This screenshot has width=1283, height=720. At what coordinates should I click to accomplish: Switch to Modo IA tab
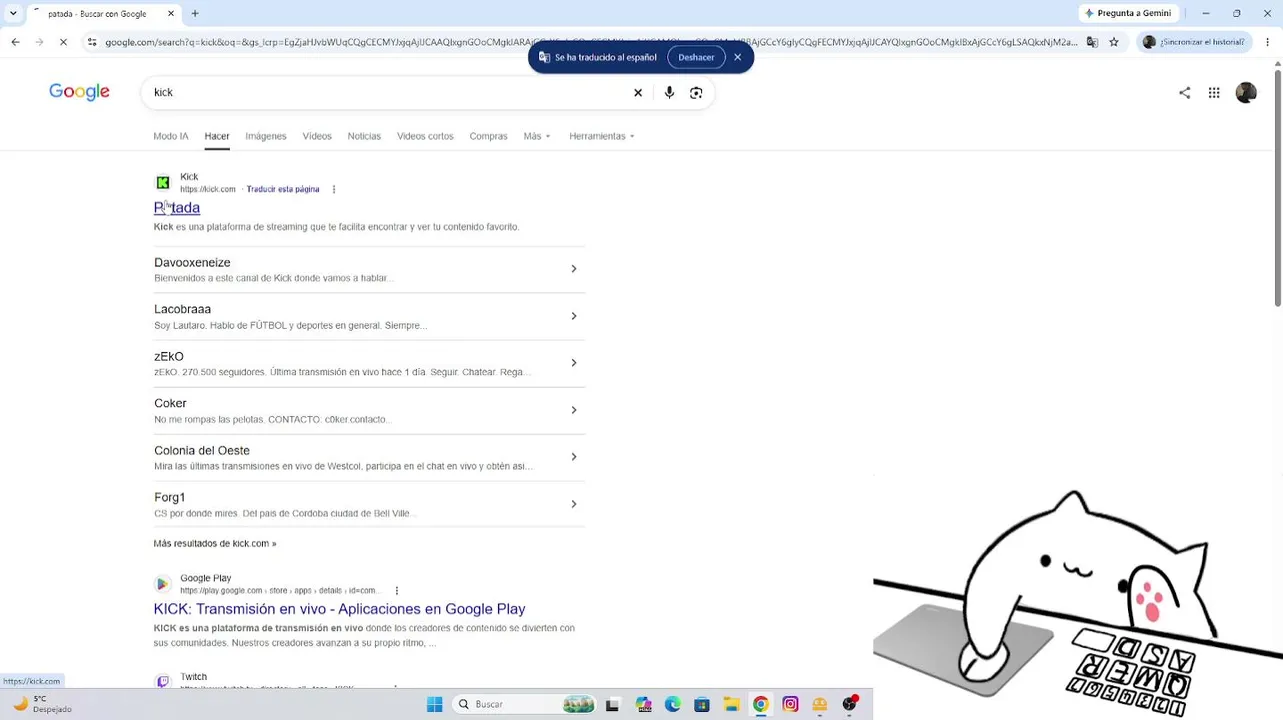click(x=171, y=136)
